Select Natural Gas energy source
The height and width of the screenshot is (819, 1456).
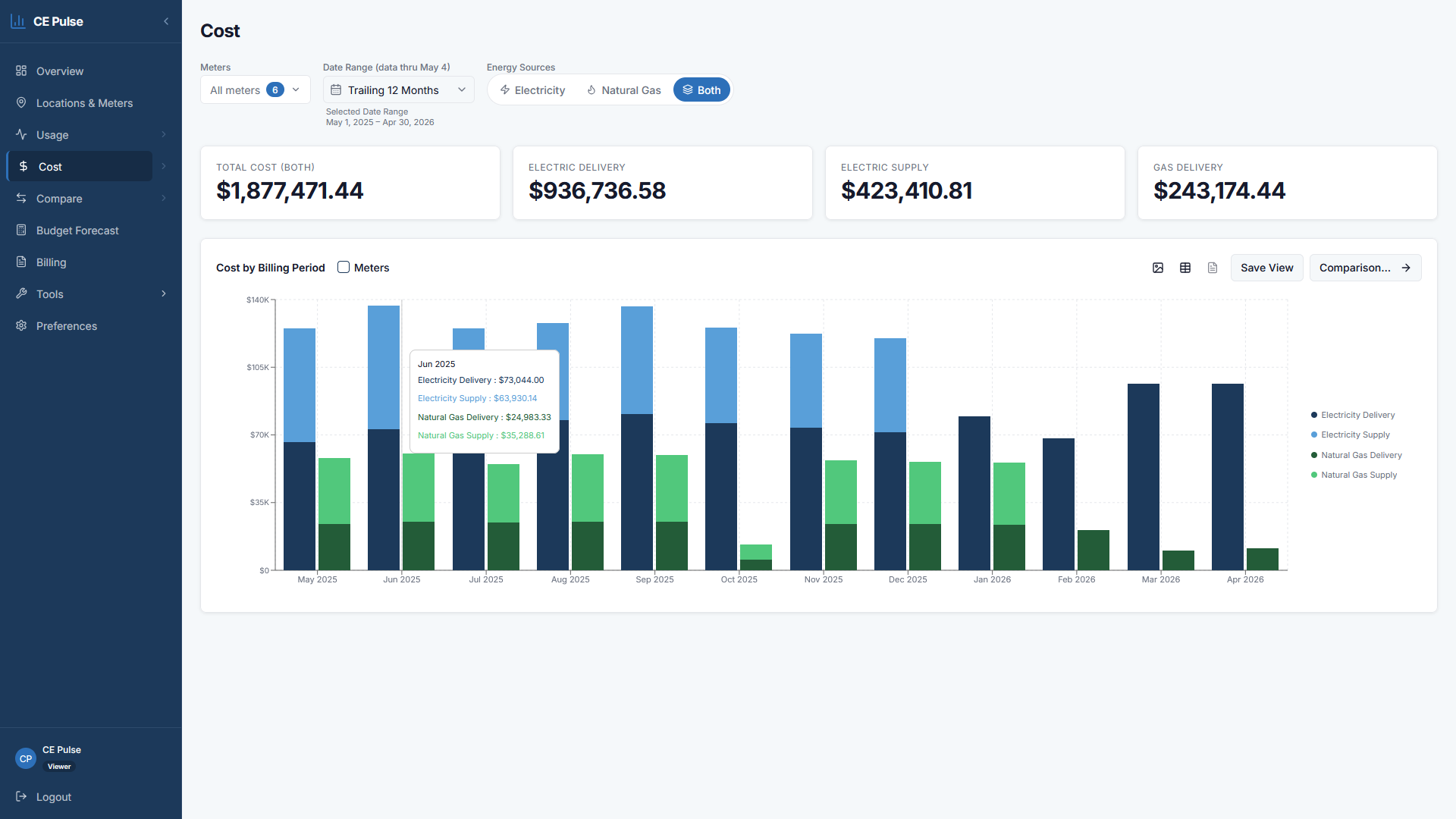(x=623, y=90)
